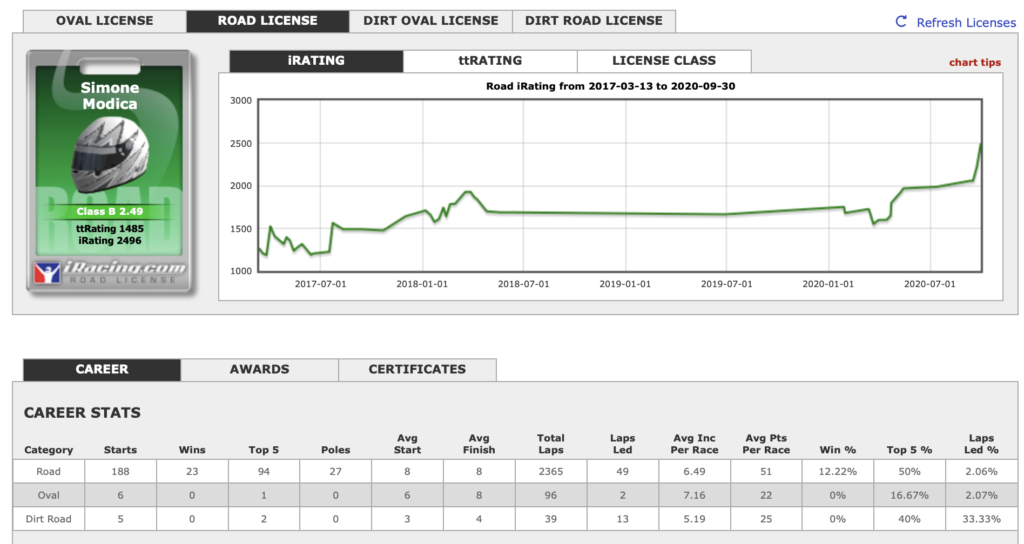Click the Top 5 column header
Viewport: 1024px width, 544px height.
(x=264, y=450)
